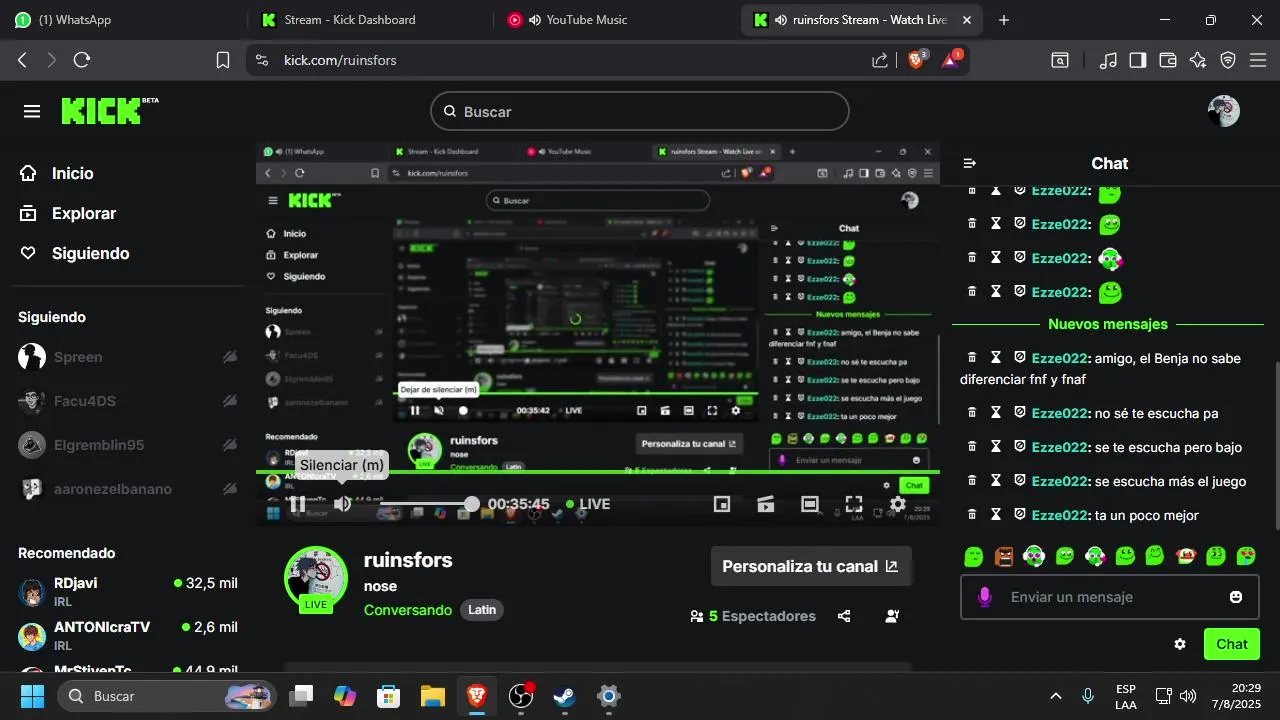Toggle theater mode in the player

(810, 504)
